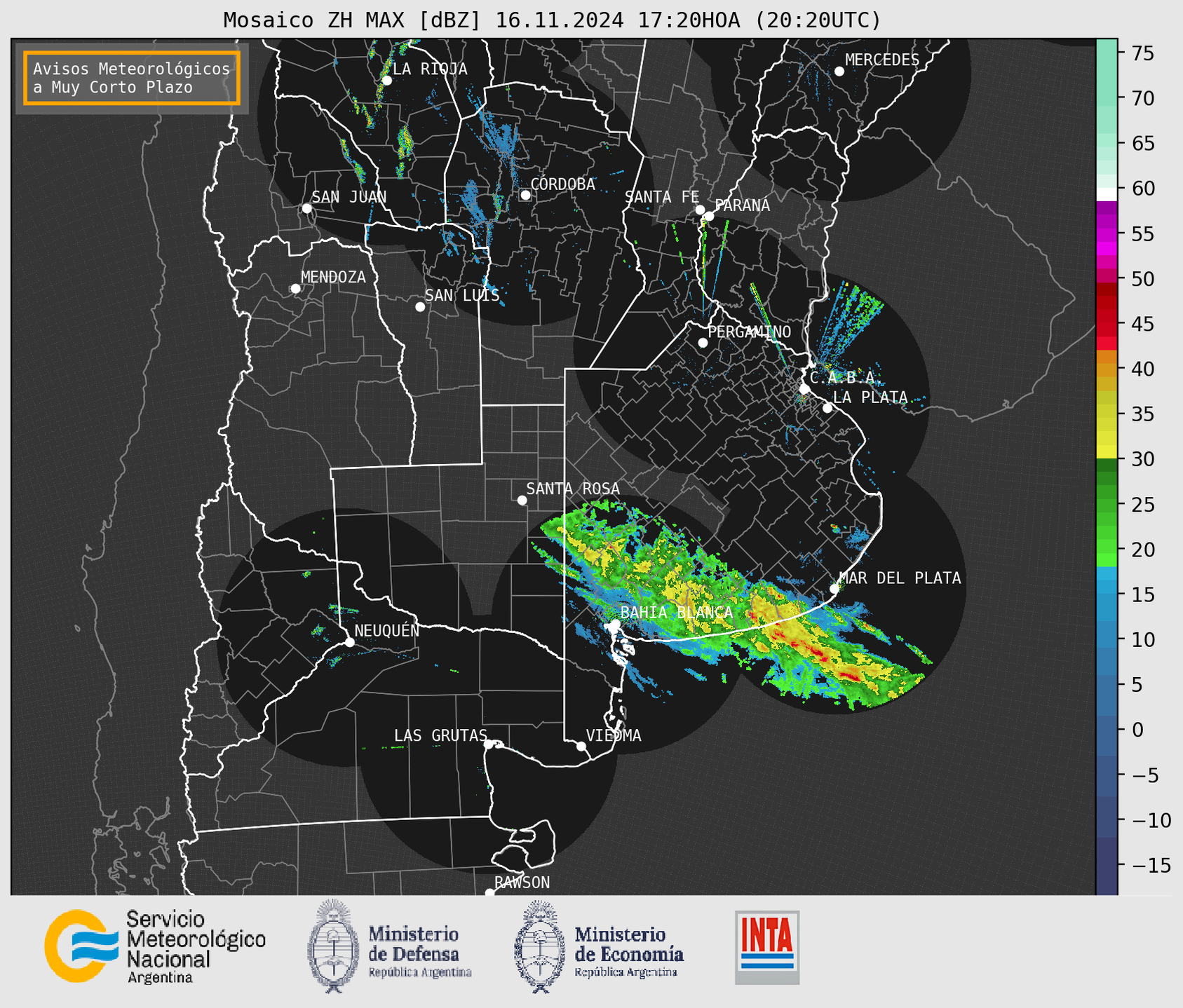Click the MENDOZA city marker dot
1183x1008 pixels.
295,289
